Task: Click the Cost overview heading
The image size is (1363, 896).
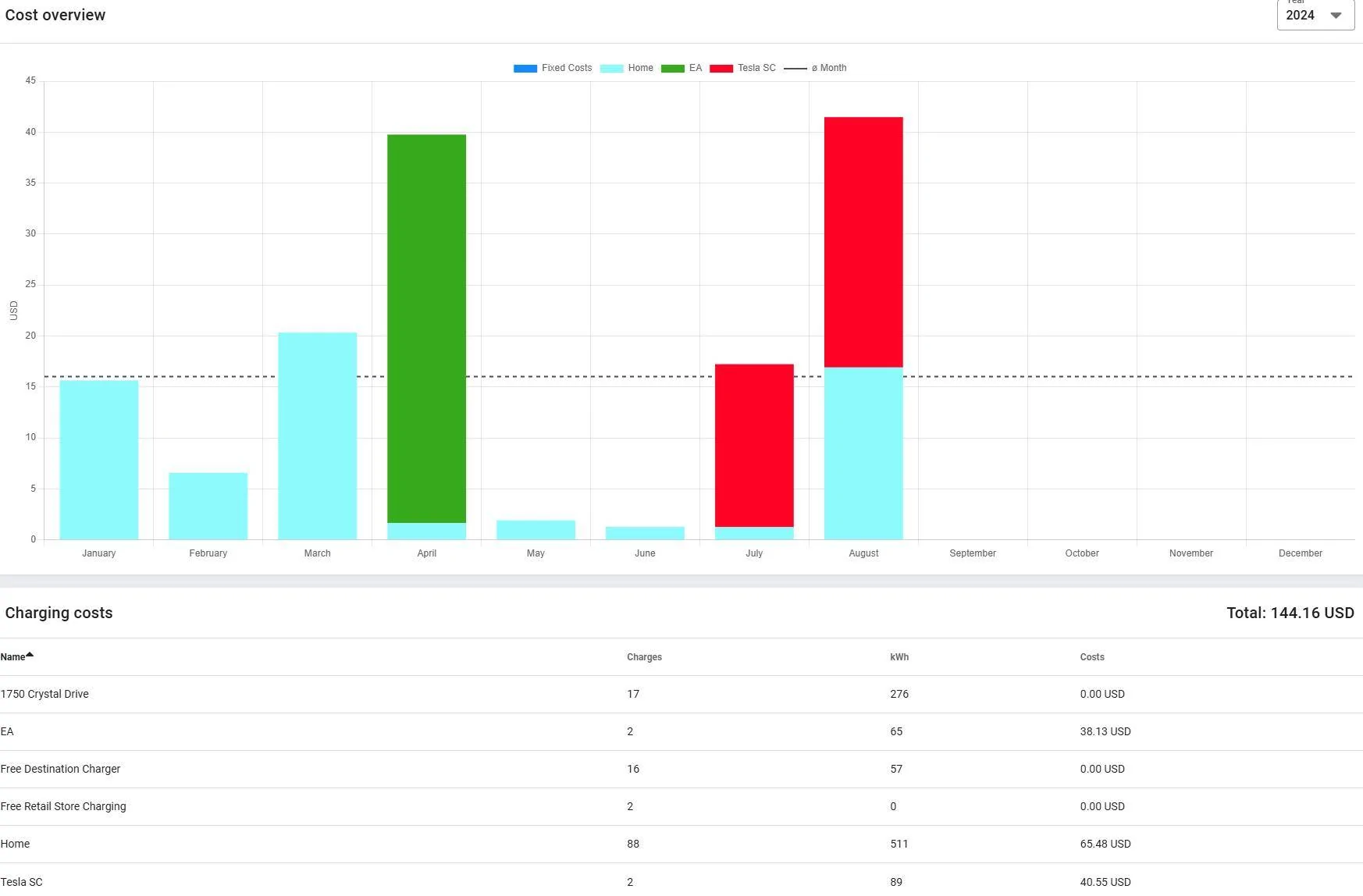Action: pos(55,15)
